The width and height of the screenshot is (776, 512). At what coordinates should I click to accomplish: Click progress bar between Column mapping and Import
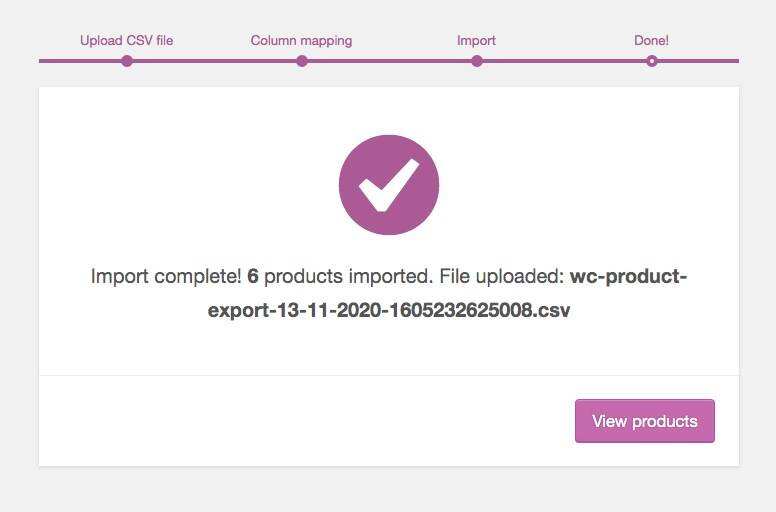click(389, 61)
